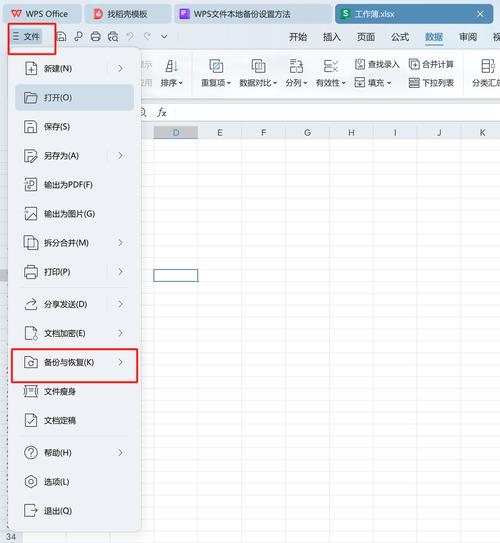Viewport: 500px width, 543px height.
Task: Choose 另存为(A) in the file menu
Action: (74, 155)
